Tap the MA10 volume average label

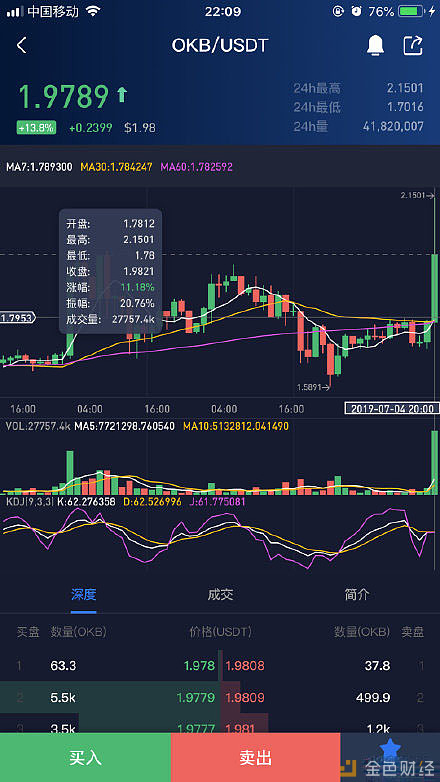tap(235, 426)
